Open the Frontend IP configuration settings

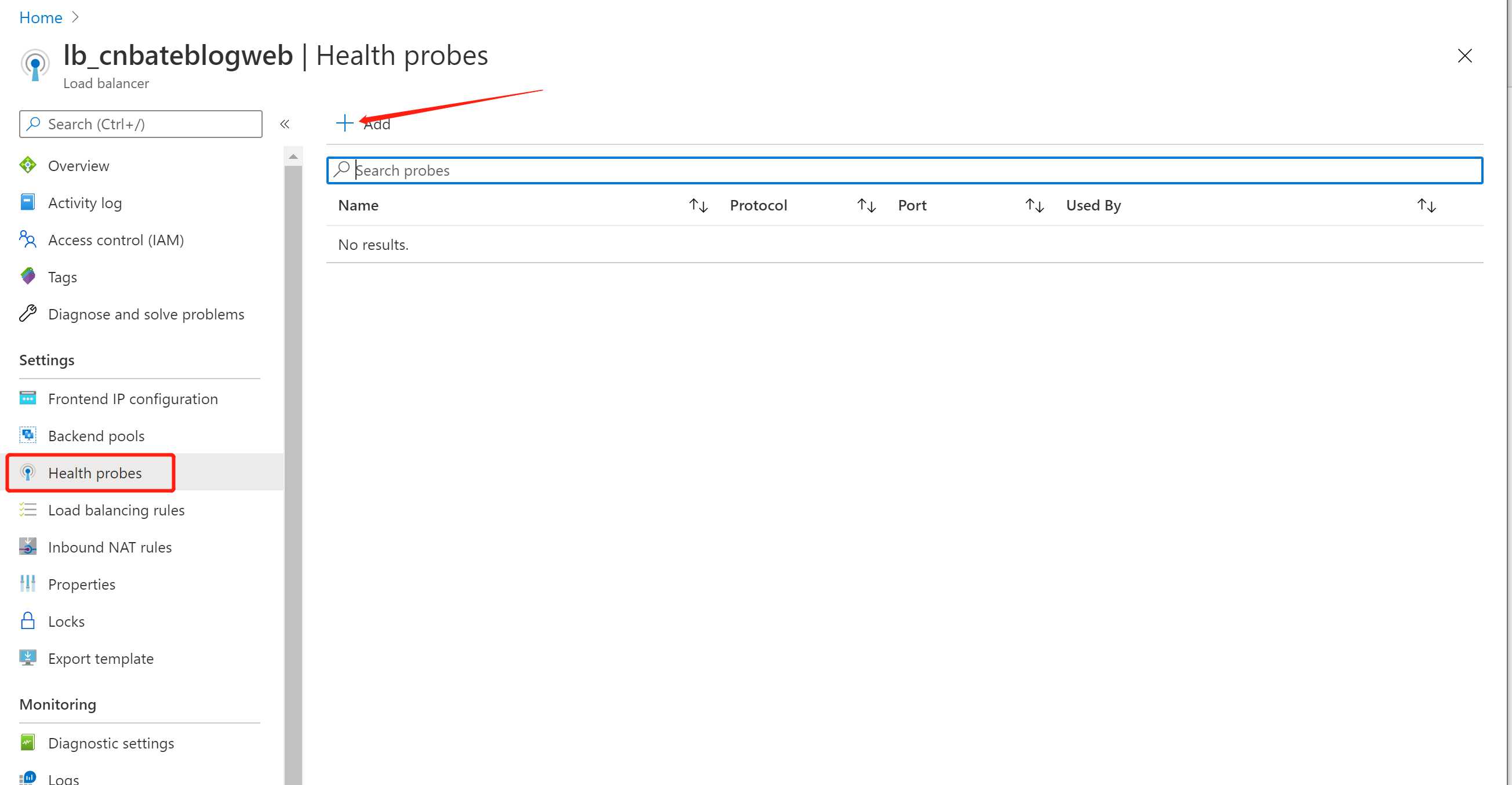point(133,398)
